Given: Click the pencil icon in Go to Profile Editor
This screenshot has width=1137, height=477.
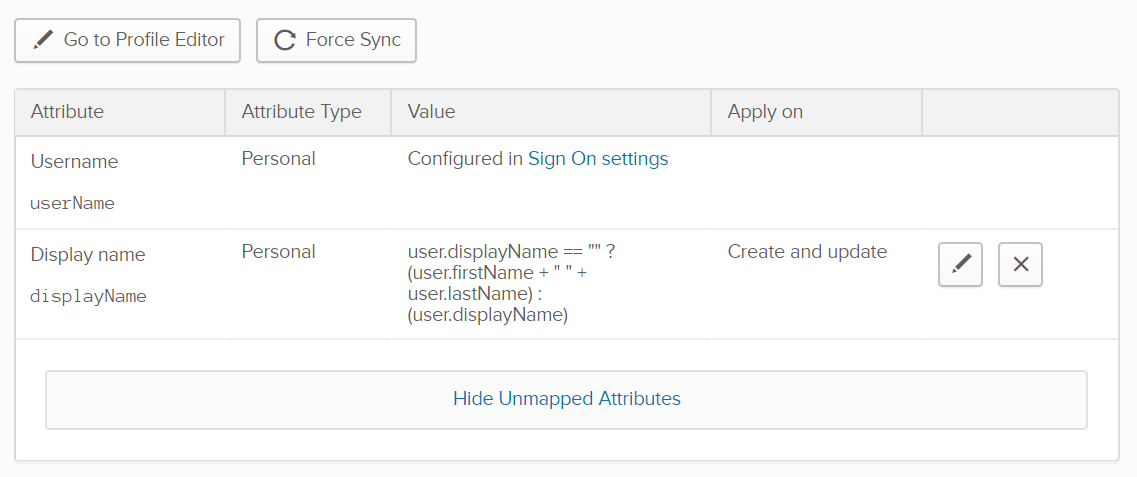Looking at the screenshot, I should (x=42, y=40).
